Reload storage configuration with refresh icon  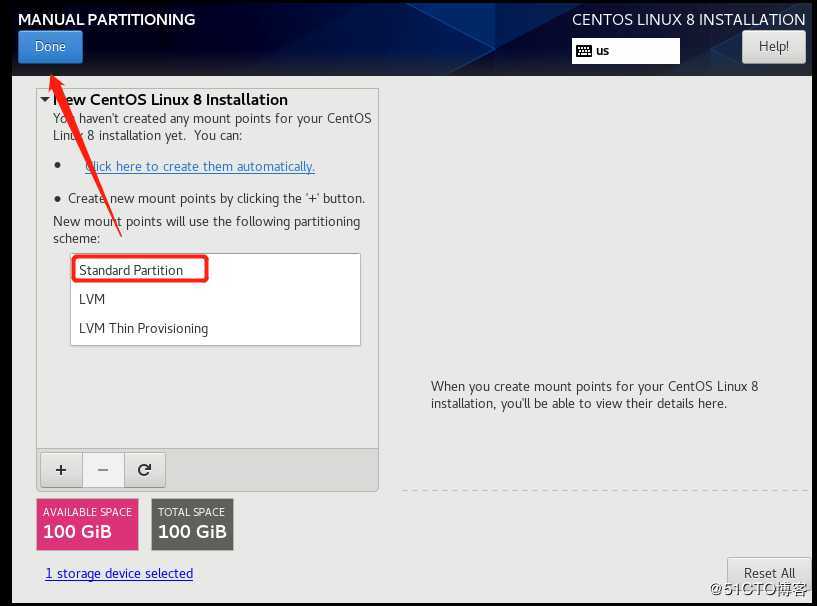tap(144, 470)
